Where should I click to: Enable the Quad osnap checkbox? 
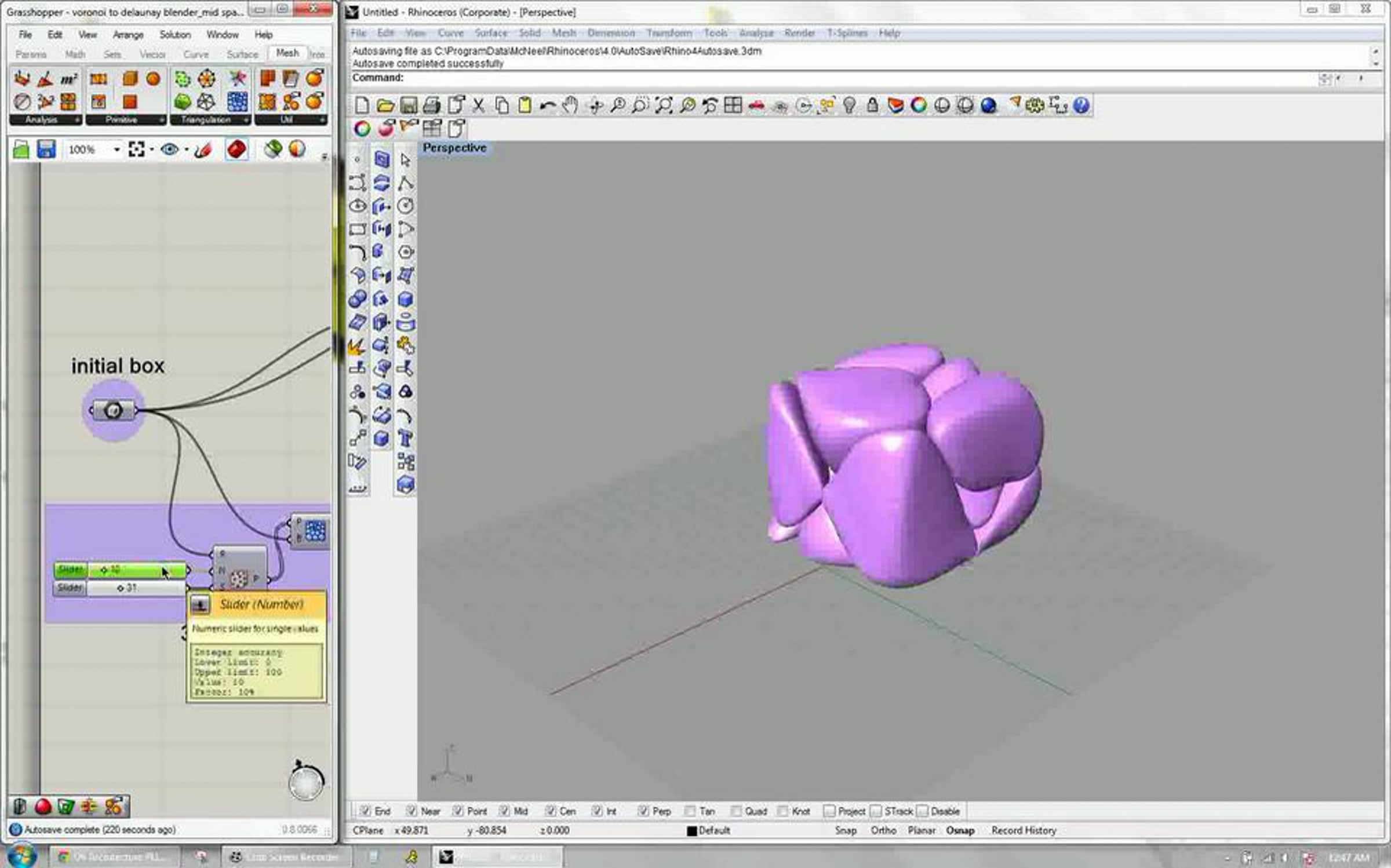pos(736,811)
